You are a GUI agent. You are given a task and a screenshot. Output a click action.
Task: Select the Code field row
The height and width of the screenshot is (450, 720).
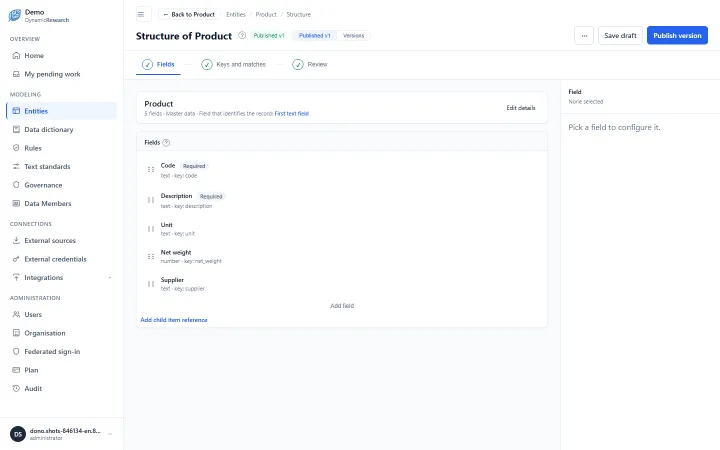click(x=342, y=170)
